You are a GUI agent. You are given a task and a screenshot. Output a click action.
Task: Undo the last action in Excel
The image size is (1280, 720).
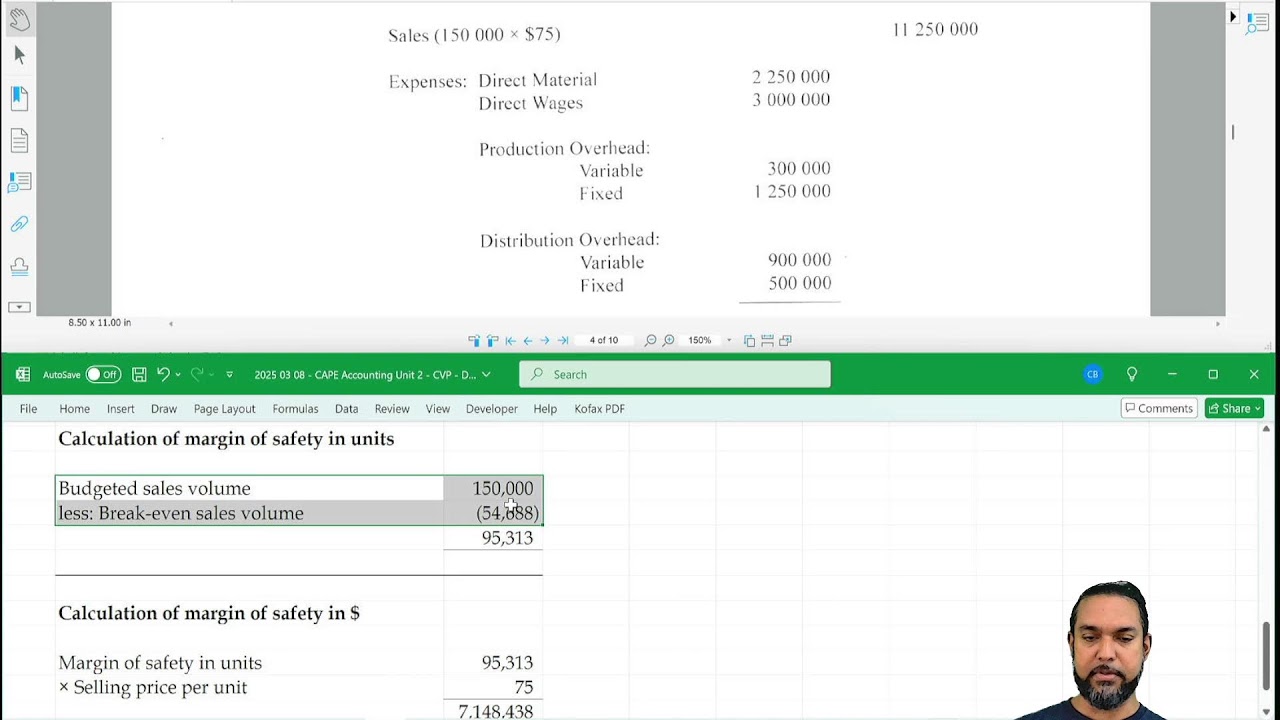click(163, 375)
